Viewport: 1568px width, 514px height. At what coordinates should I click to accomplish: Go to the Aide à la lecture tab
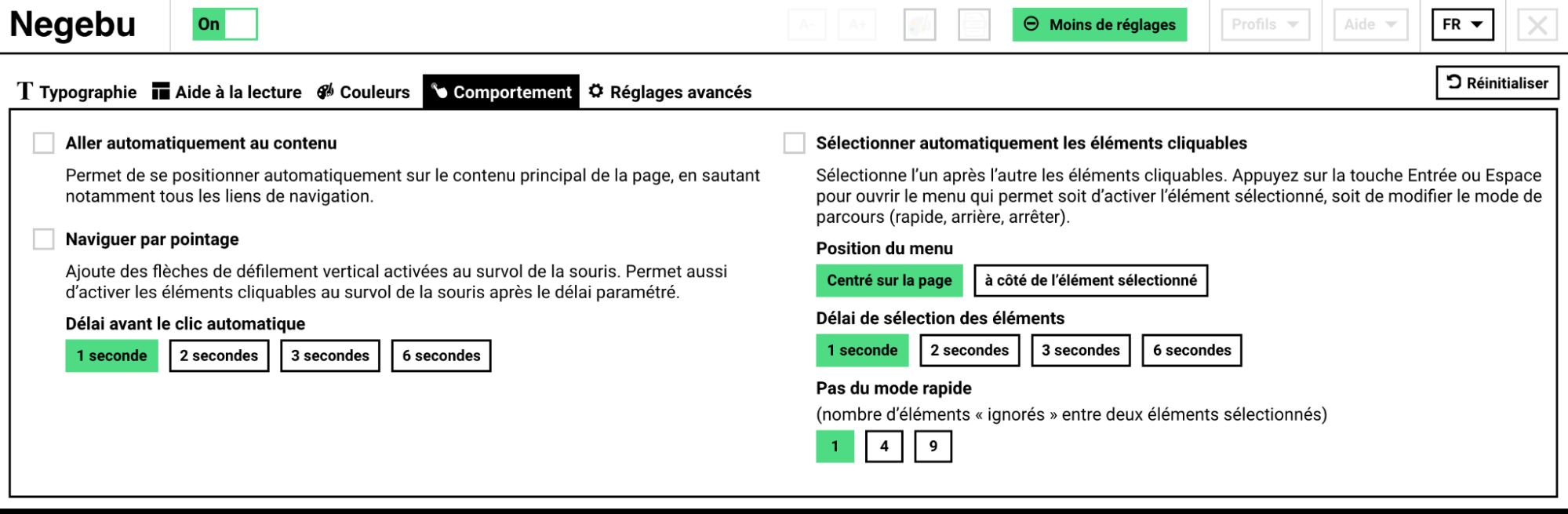coord(227,92)
